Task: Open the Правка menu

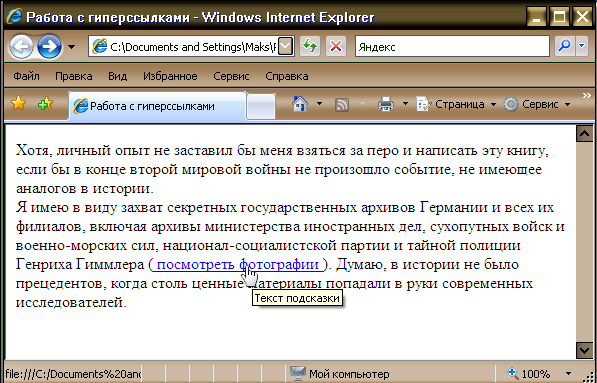Action: point(74,76)
